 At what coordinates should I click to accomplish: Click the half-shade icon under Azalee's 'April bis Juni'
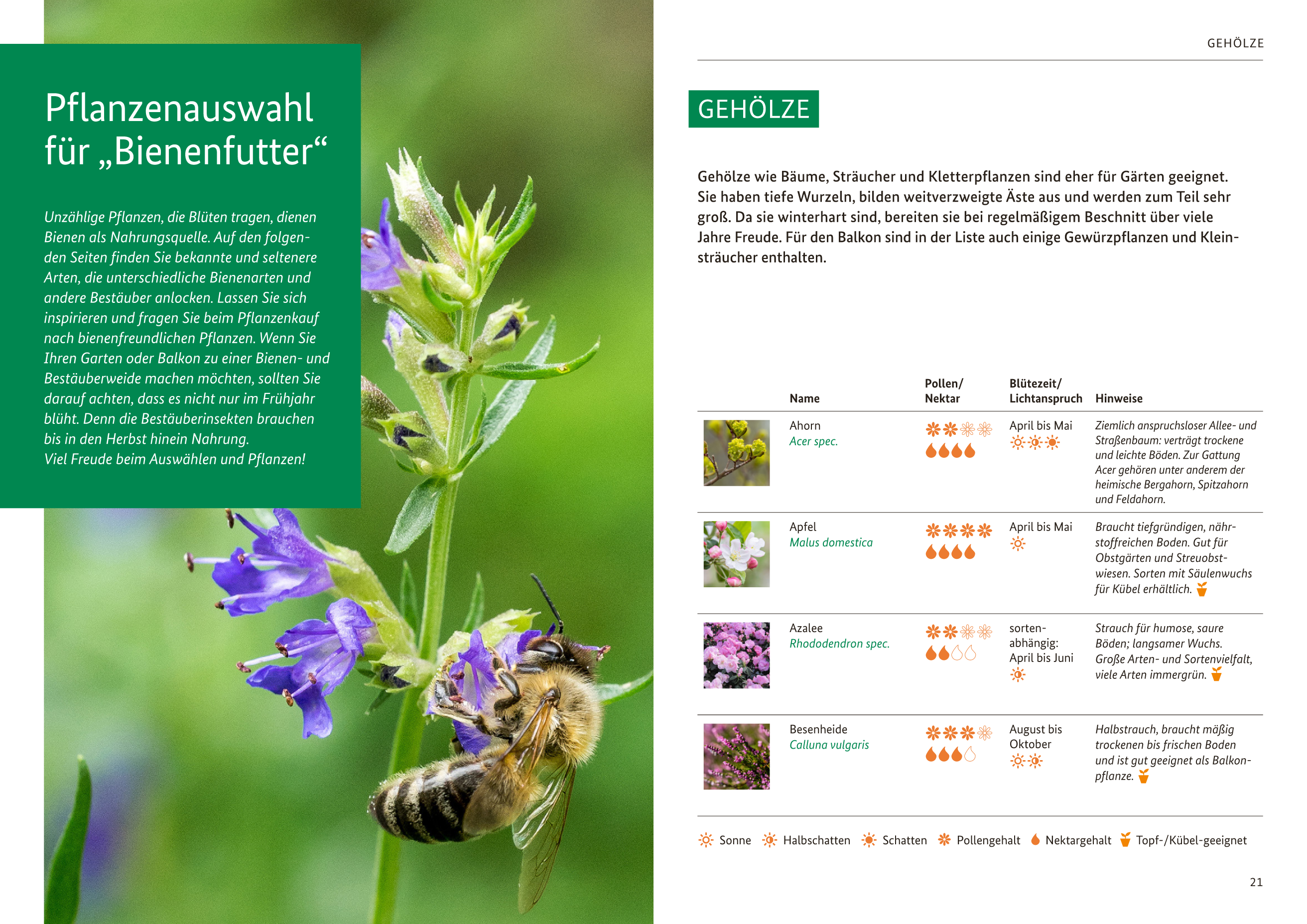1018,675
